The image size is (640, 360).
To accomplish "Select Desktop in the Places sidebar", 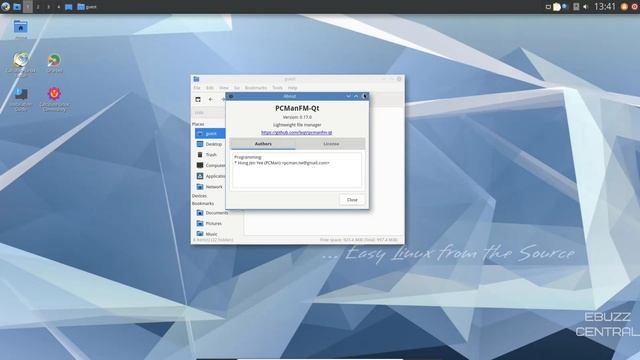I will click(210, 144).
